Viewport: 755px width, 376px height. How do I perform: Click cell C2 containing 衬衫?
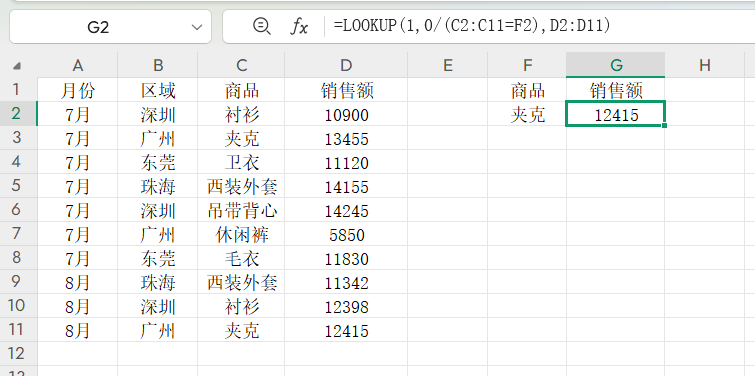(x=241, y=115)
